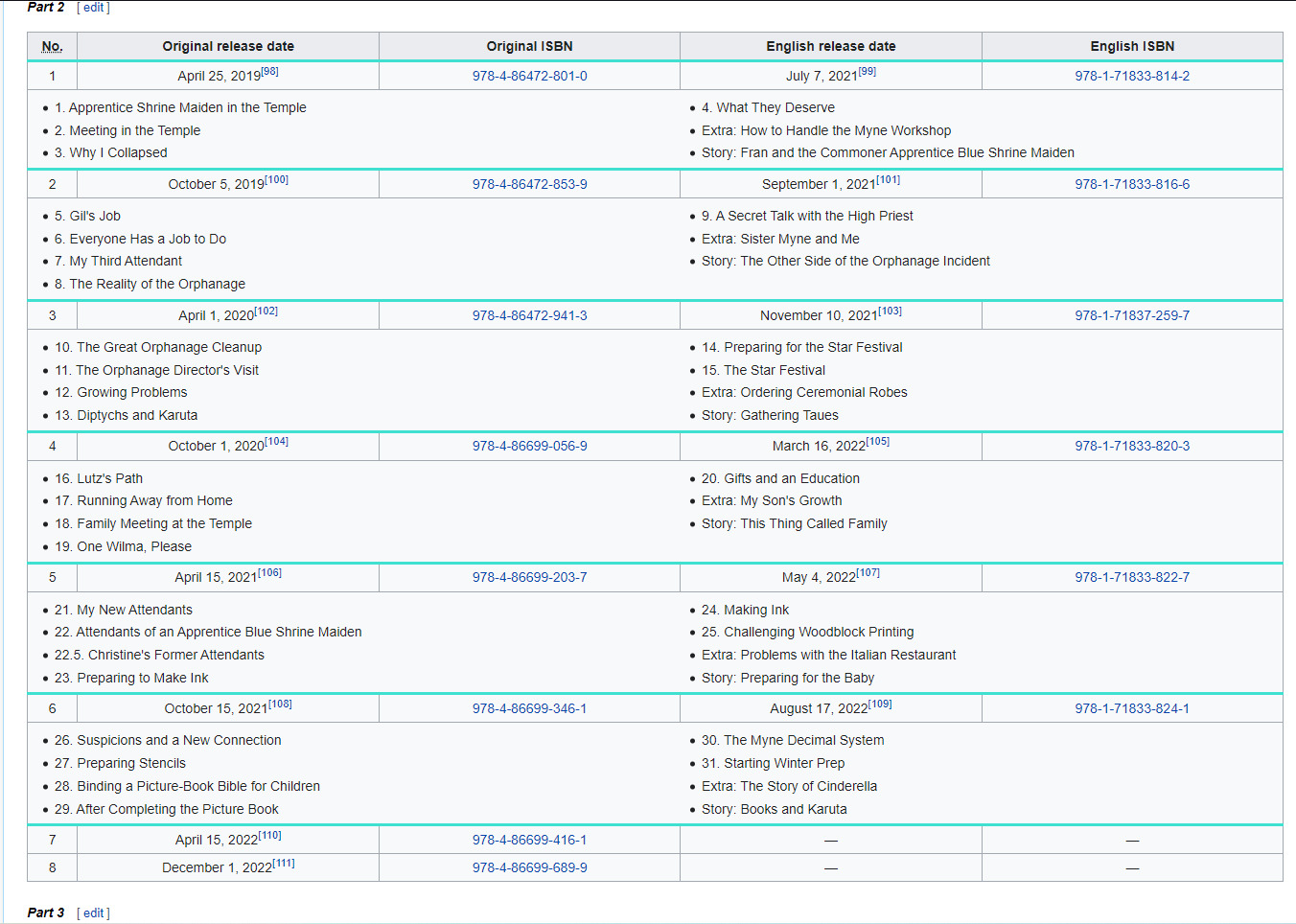Open original ISBN 978-4-86472-801-0

pos(529,76)
